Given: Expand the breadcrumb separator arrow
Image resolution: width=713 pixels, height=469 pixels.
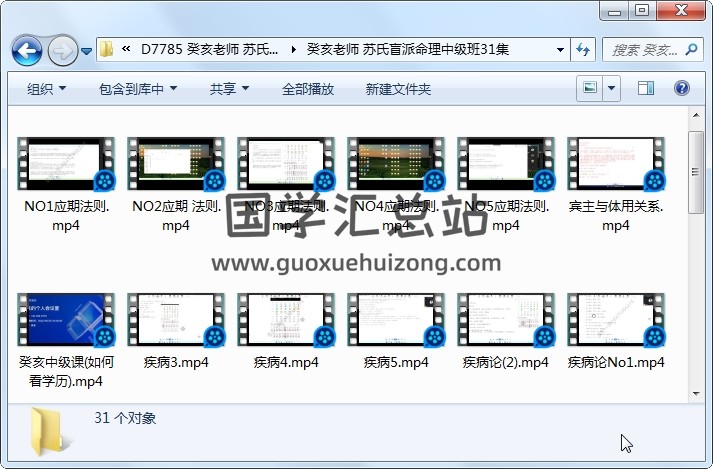Looking at the screenshot, I should click(293, 49).
